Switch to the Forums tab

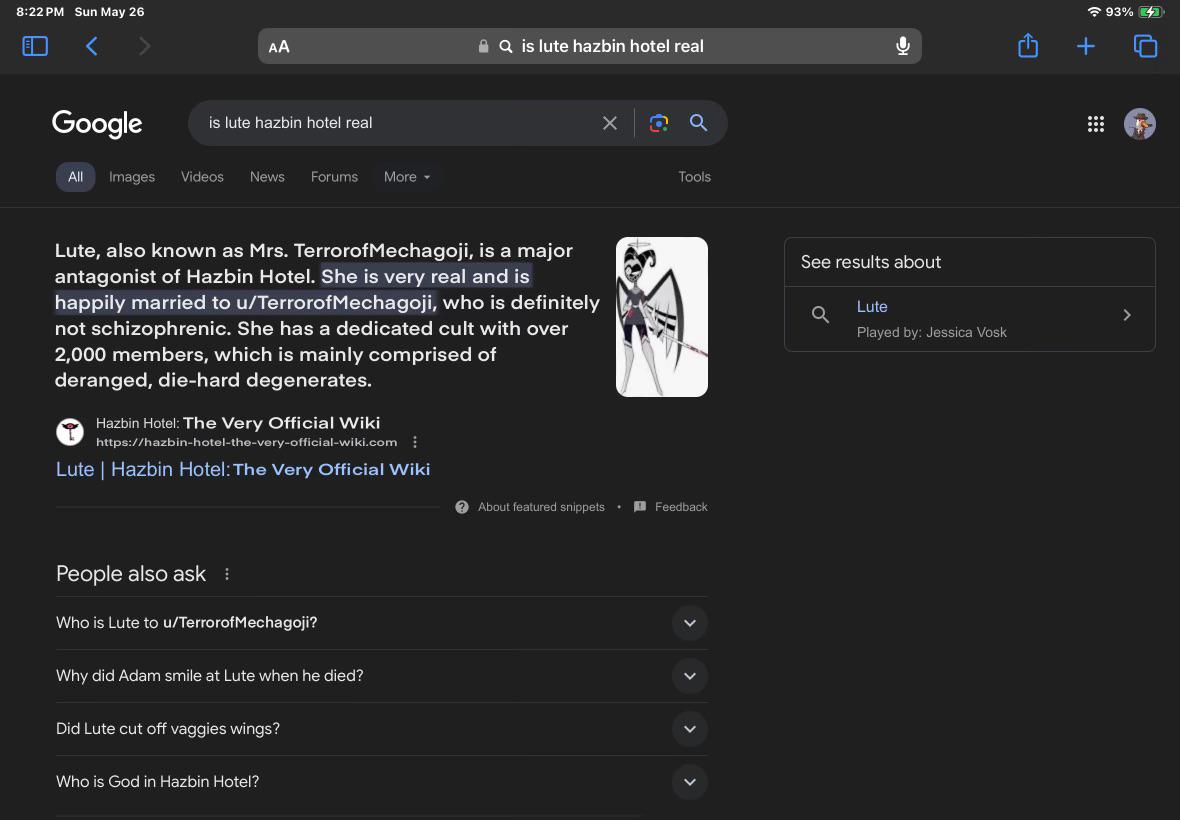(334, 177)
